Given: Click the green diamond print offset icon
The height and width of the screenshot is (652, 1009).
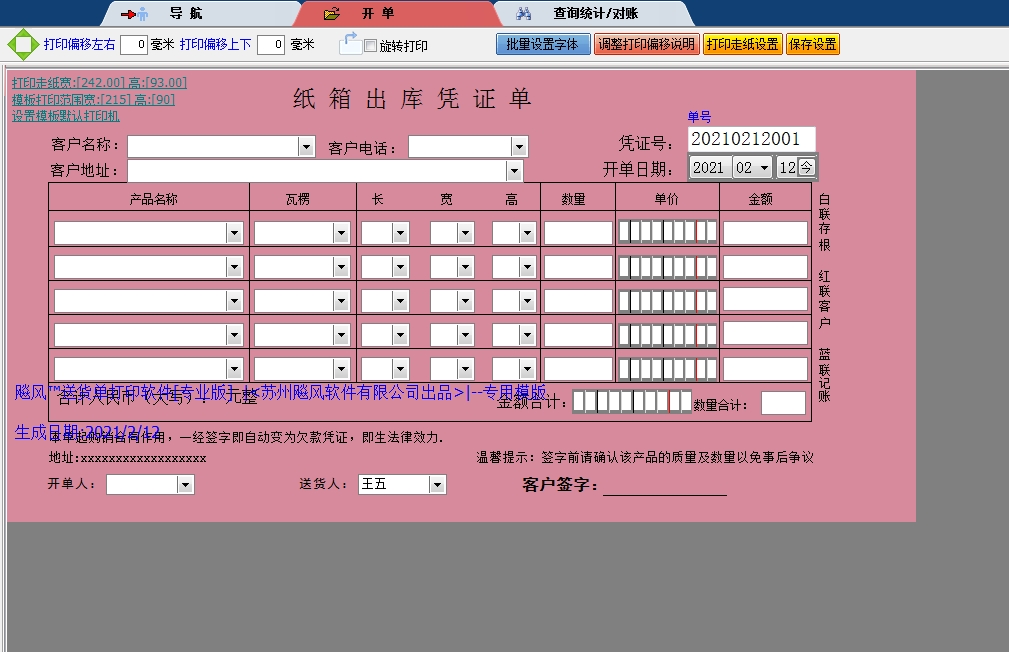Looking at the screenshot, I should pos(22,44).
